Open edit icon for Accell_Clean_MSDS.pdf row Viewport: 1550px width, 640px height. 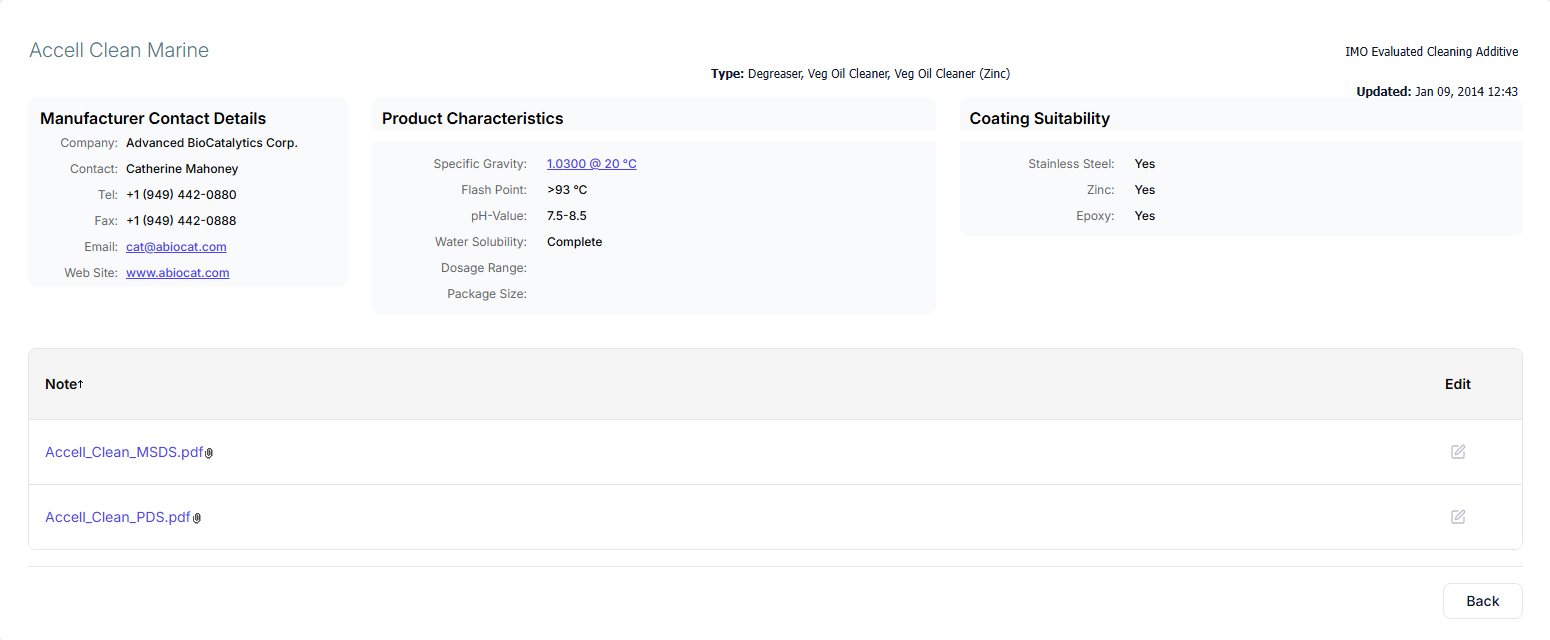1458,452
